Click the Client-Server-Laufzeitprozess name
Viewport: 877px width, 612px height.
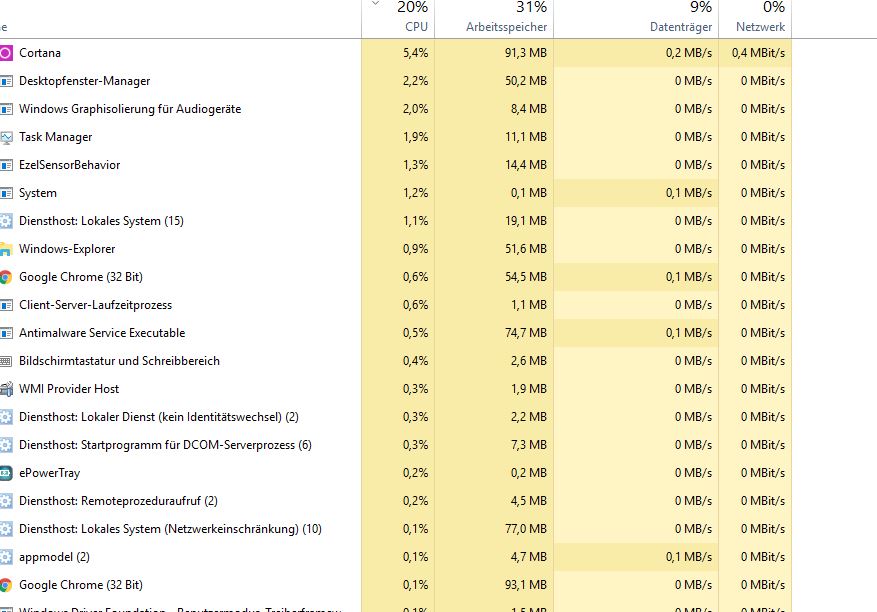click(96, 305)
